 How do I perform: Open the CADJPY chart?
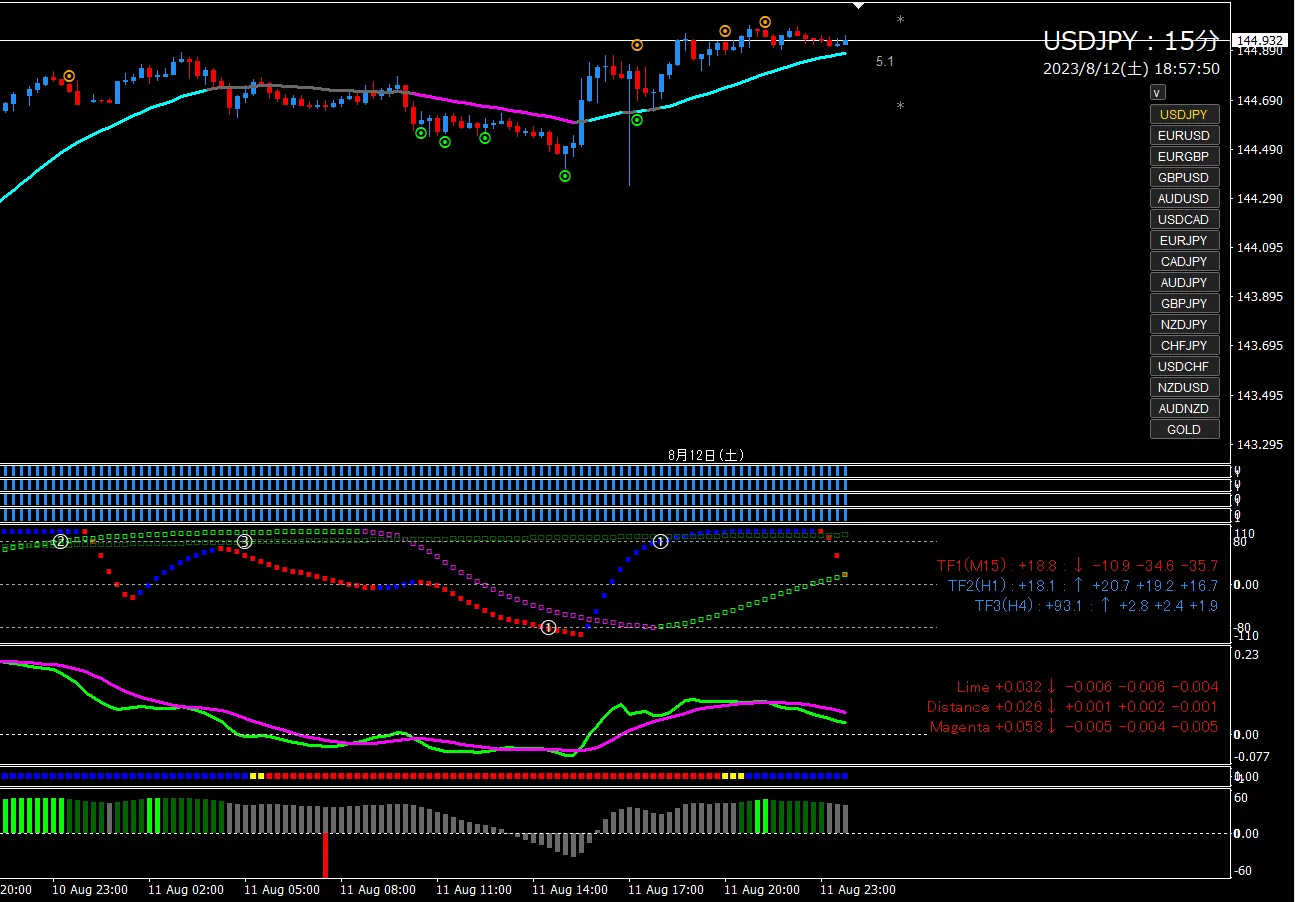[x=1184, y=262]
